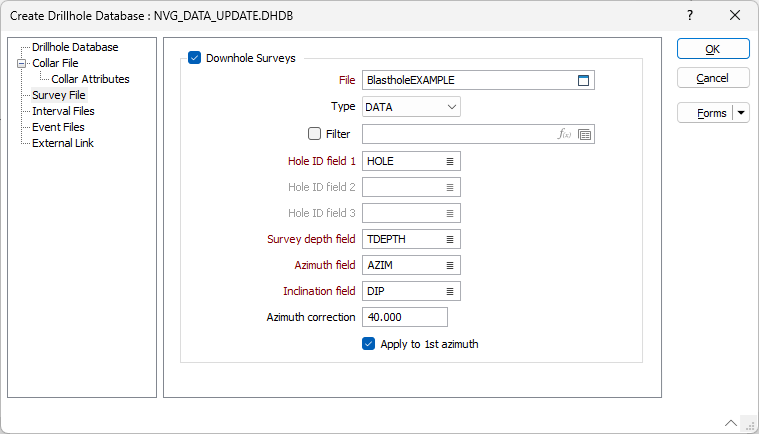This screenshot has height=434, width=759.
Task: Open the Type DATA dropdown
Action: pyautogui.click(x=411, y=107)
